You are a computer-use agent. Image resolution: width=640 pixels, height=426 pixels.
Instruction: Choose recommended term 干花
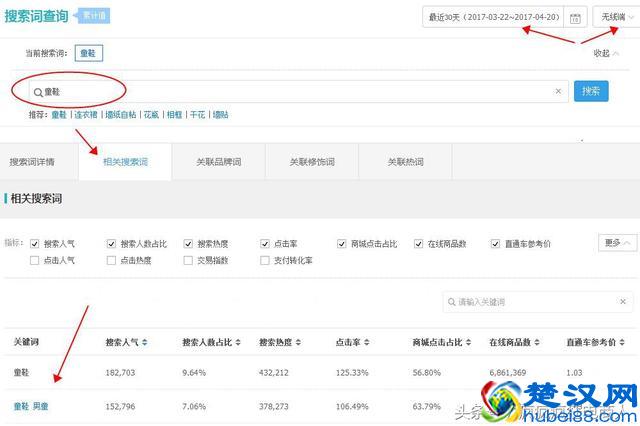(x=198, y=115)
